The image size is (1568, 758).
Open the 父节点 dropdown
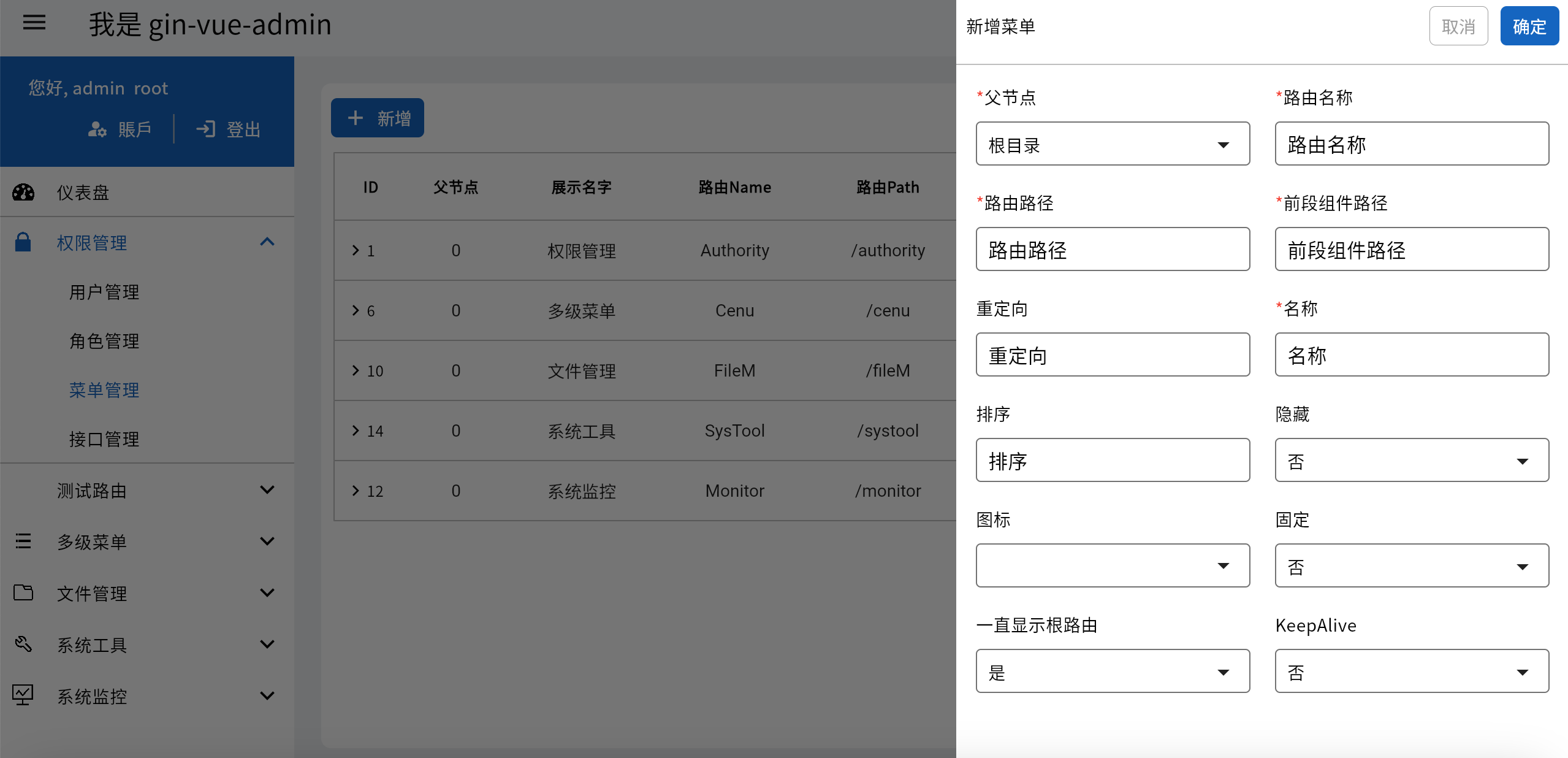[x=1113, y=144]
